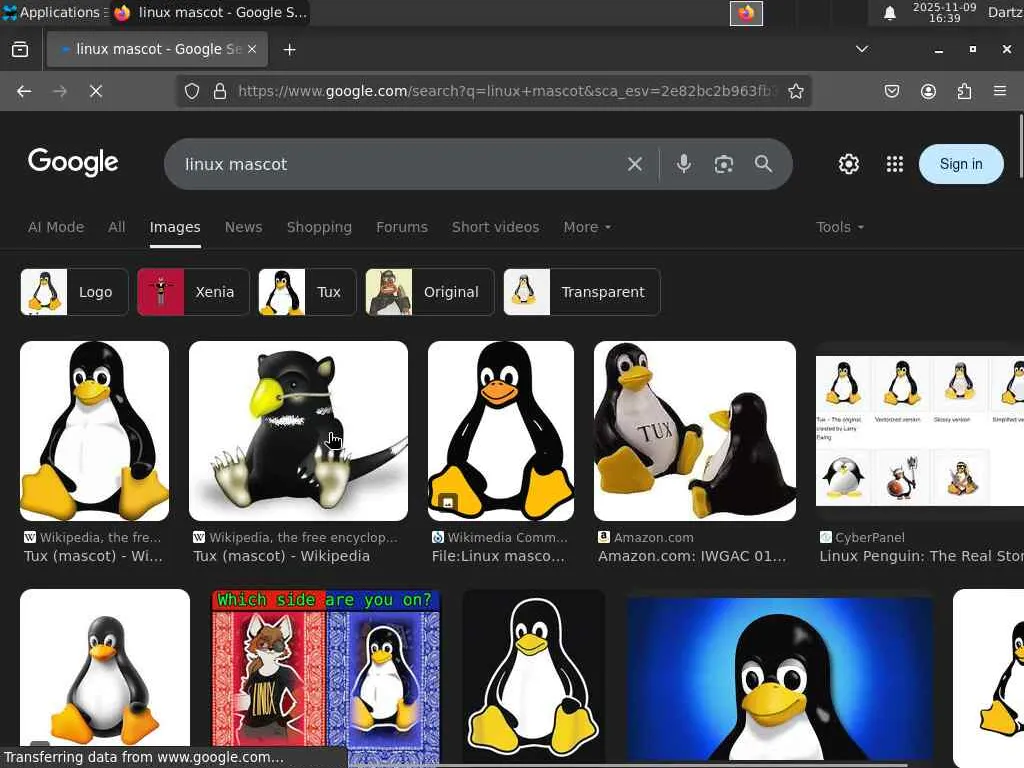Image resolution: width=1024 pixels, height=768 pixels.
Task: Bookmark this page with star icon
Action: 795,91
